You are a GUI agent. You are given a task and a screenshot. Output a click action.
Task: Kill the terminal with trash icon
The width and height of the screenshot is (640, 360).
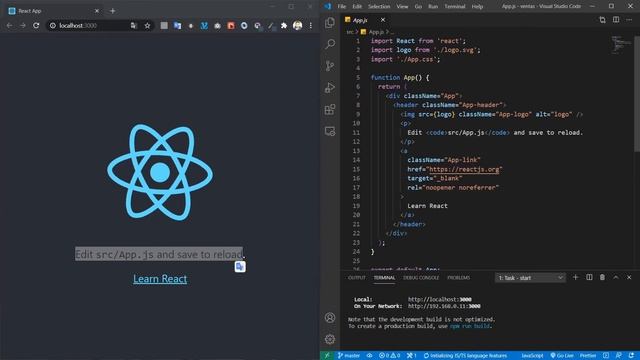(602, 278)
